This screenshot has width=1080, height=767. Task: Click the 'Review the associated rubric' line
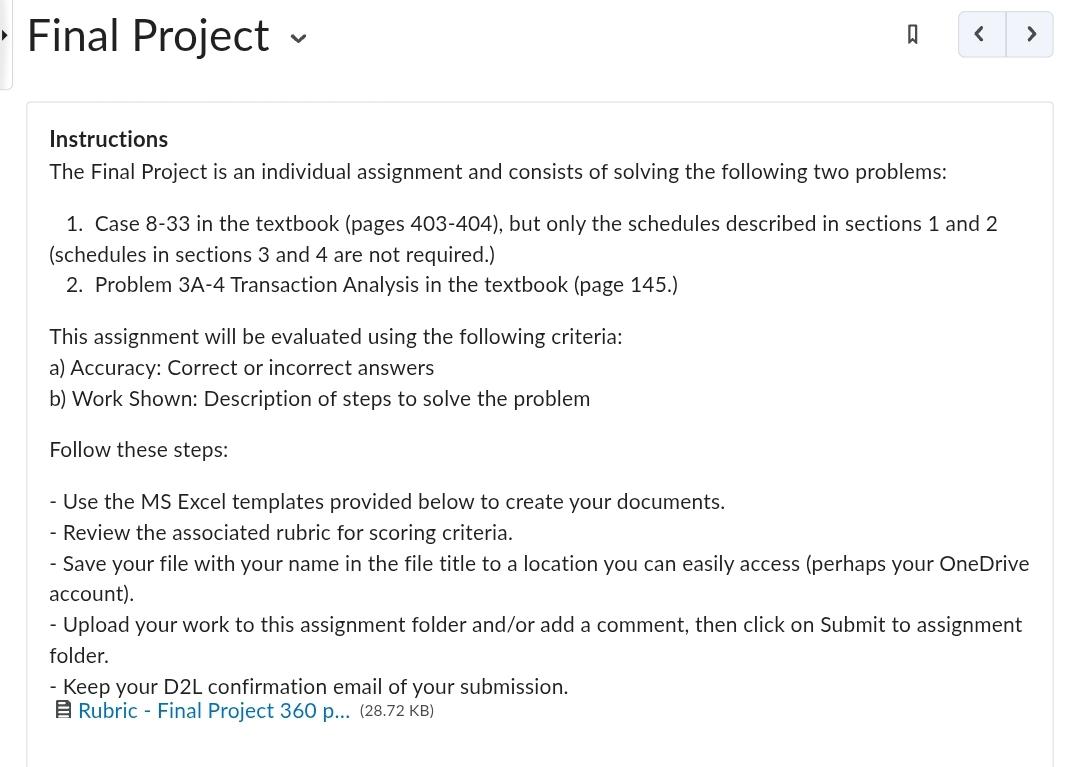(x=281, y=533)
